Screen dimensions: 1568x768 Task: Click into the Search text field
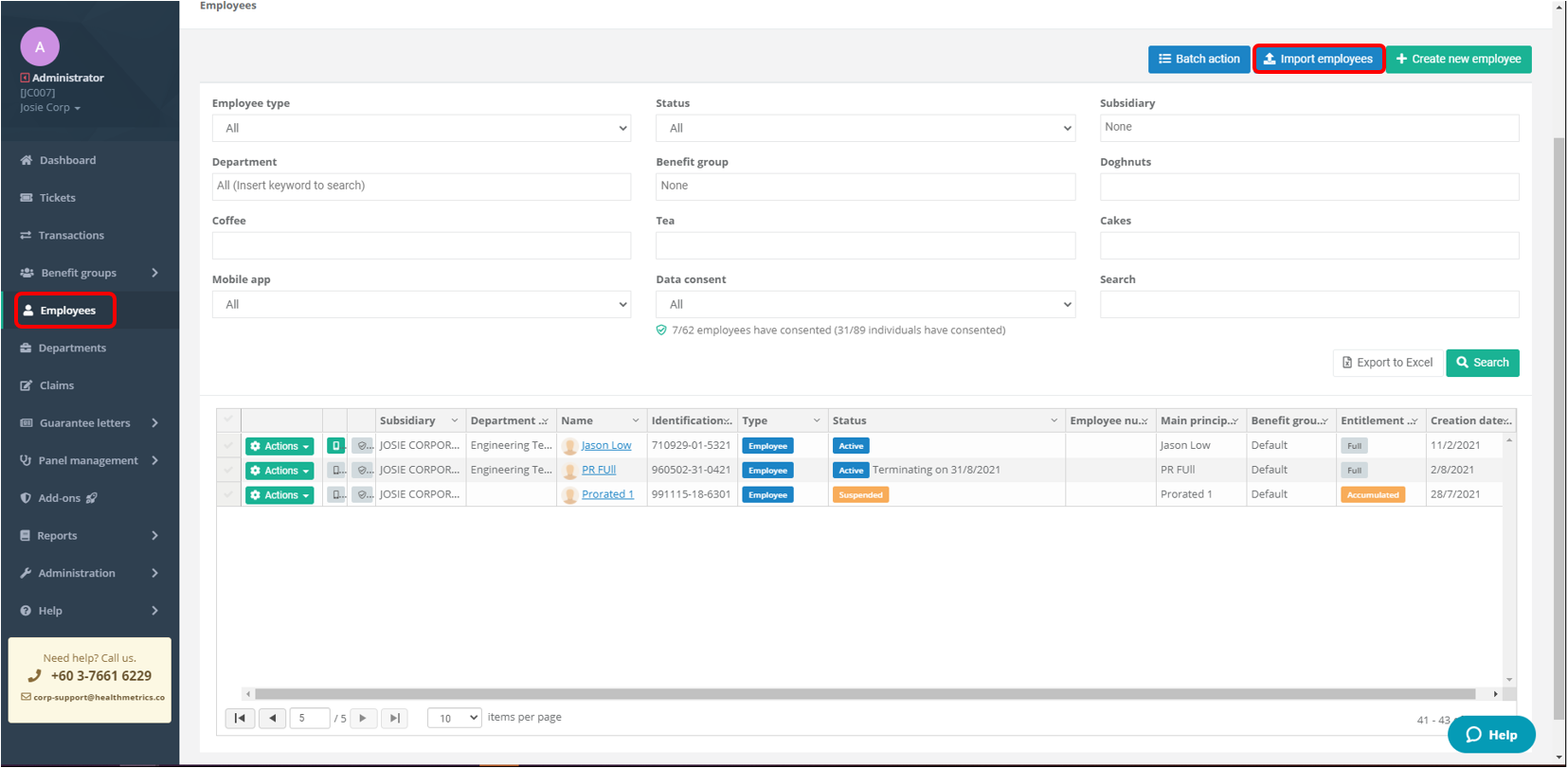tap(1308, 305)
